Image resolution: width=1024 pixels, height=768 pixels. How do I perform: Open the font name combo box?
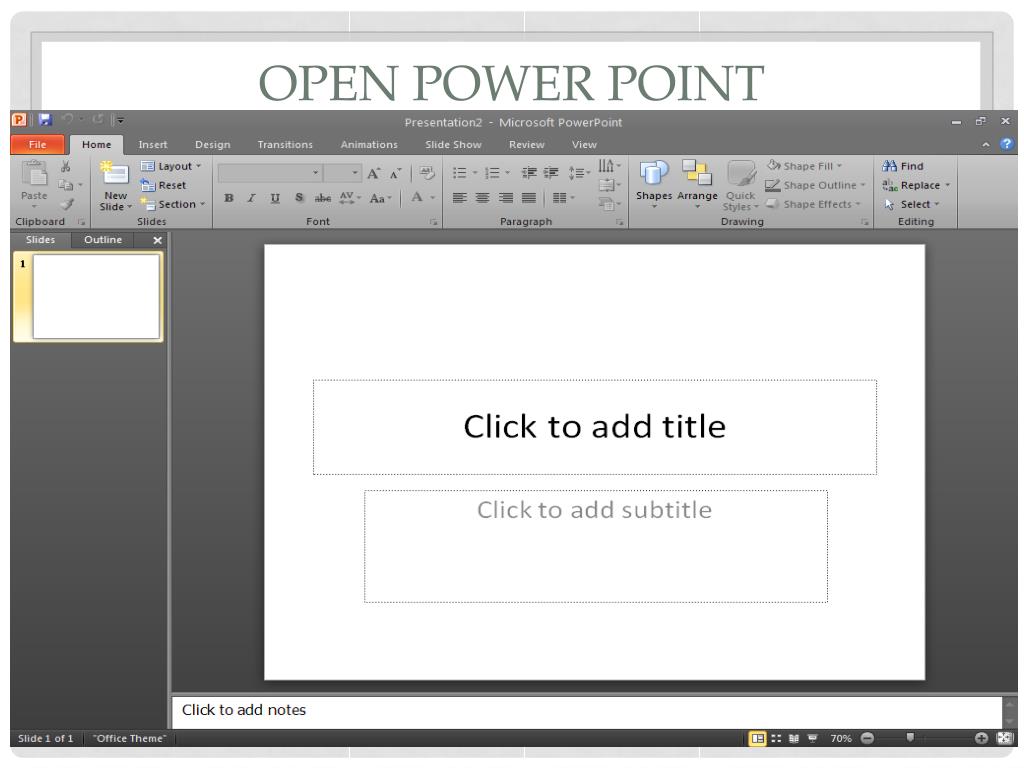(x=270, y=173)
